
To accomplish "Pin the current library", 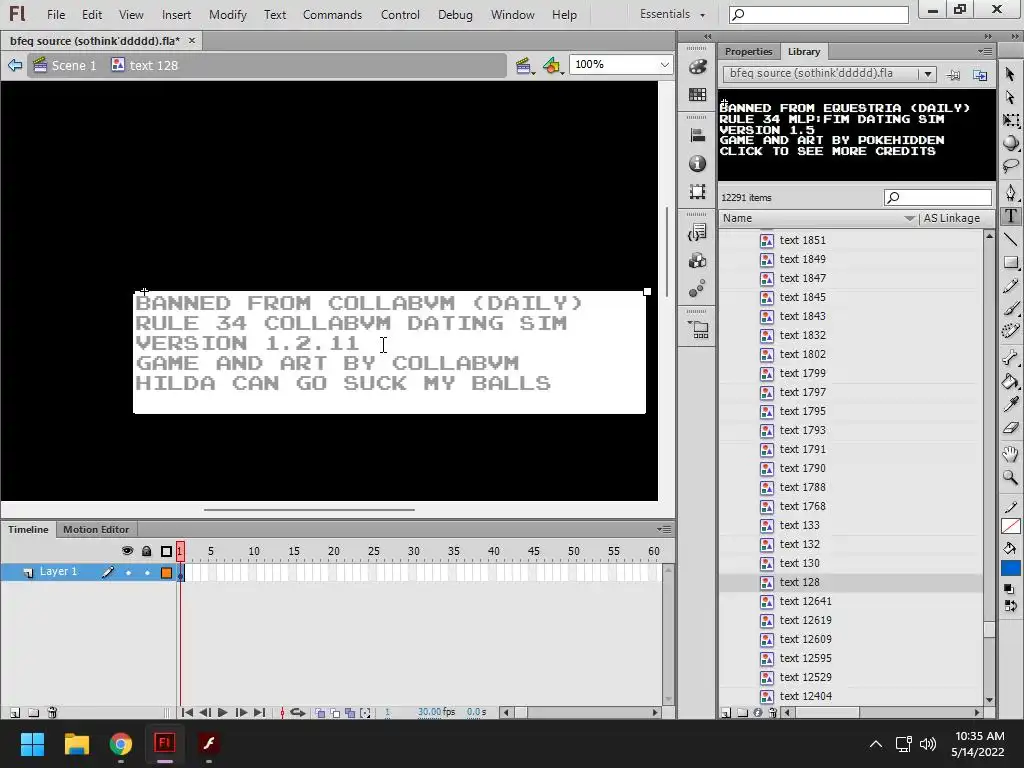I will click(953, 74).
